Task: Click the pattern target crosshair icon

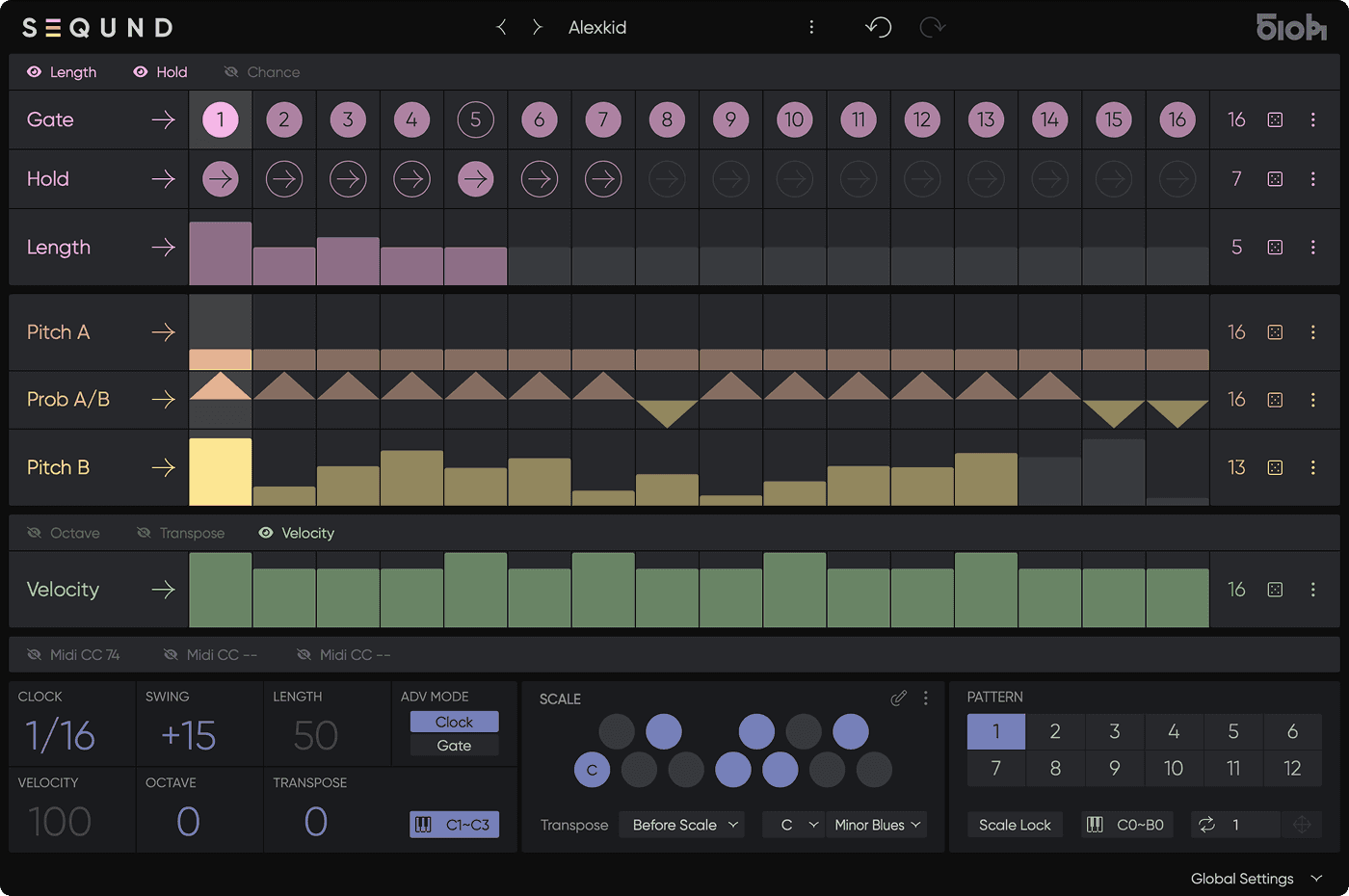Action: click(1302, 825)
